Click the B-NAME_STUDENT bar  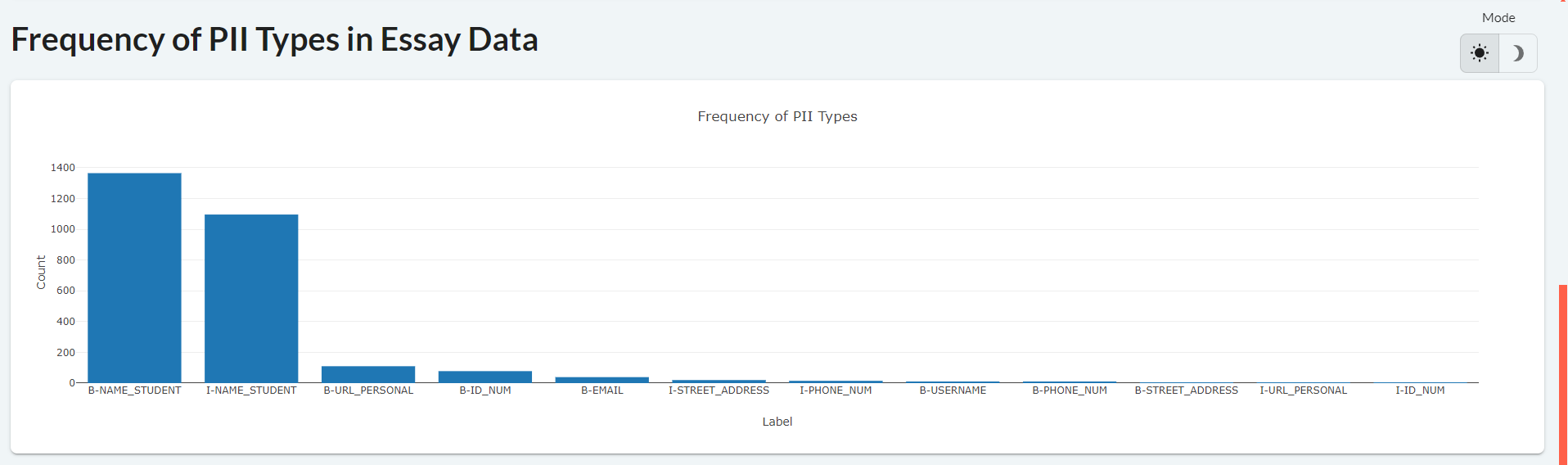134,278
